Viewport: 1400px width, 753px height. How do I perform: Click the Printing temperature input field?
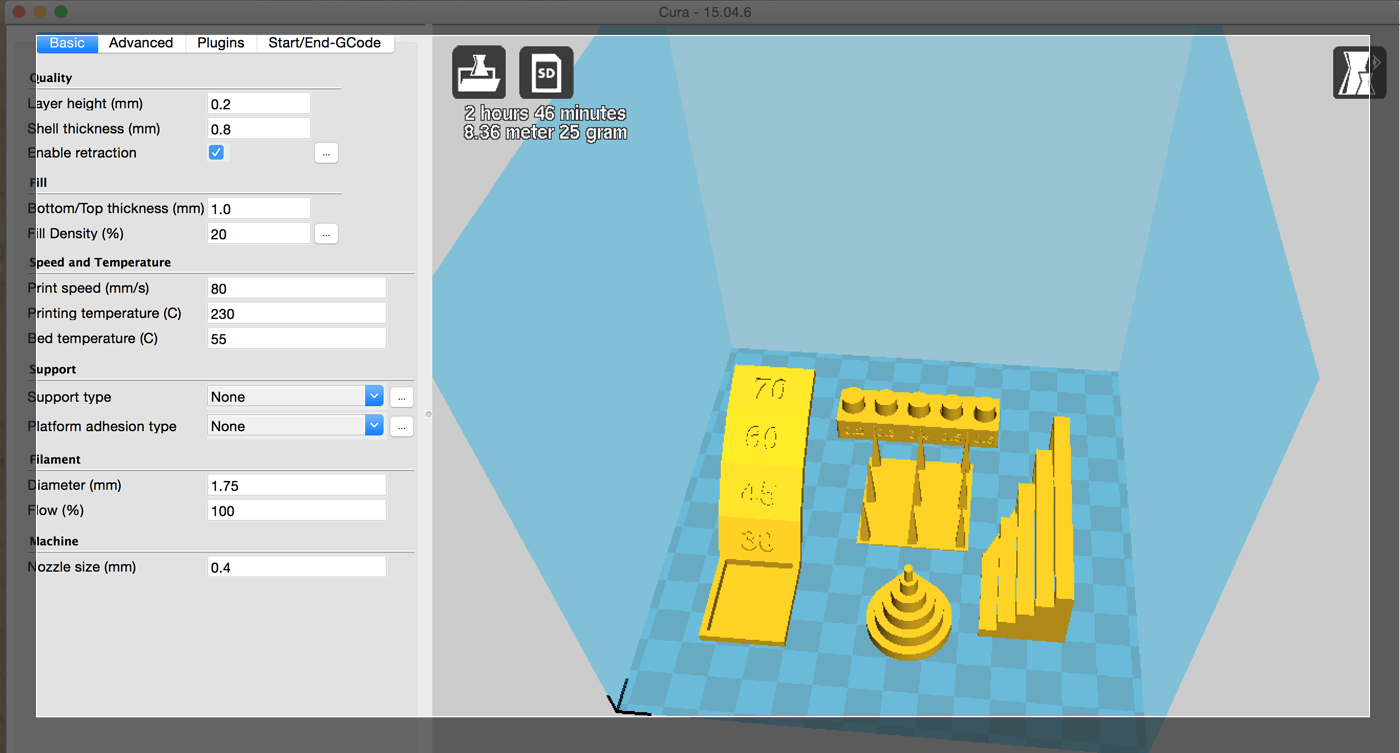(296, 314)
